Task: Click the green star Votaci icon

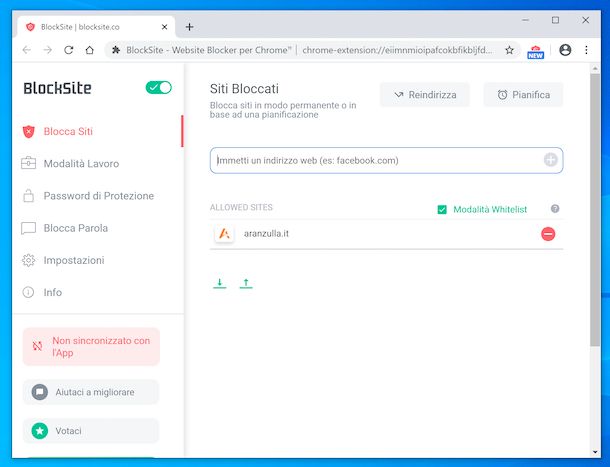Action: tap(40, 431)
